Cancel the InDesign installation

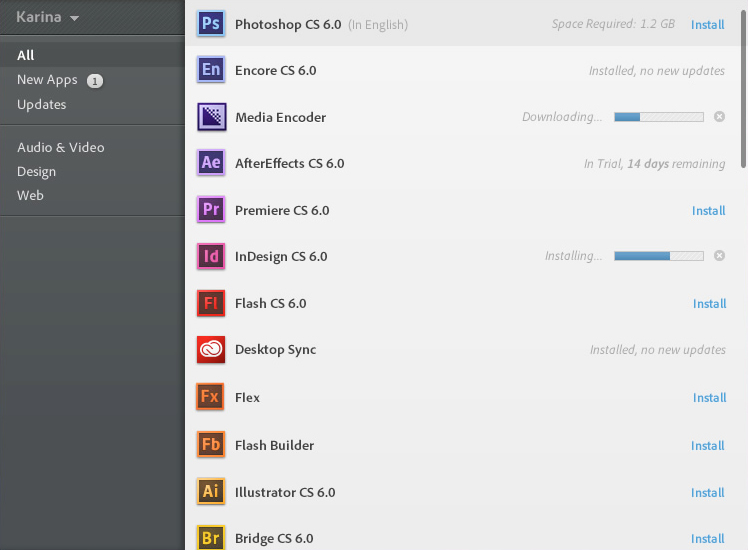(x=719, y=256)
